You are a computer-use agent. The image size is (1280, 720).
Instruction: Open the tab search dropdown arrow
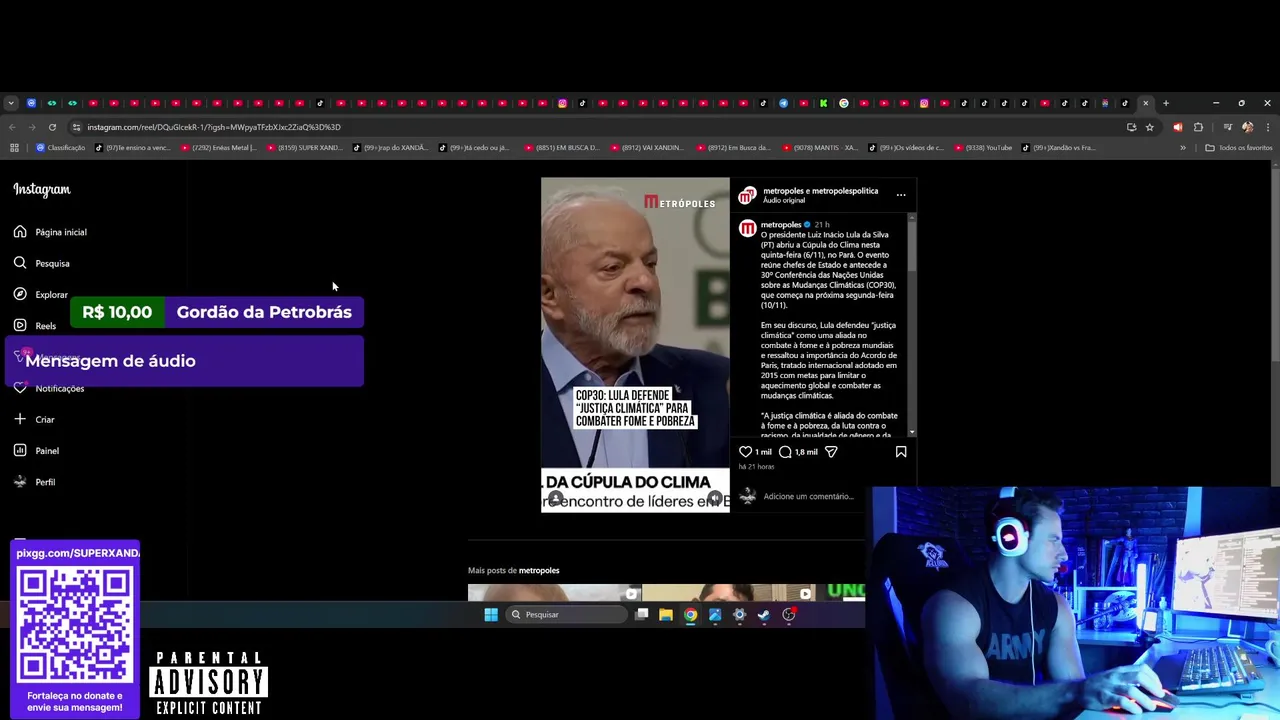[11, 103]
